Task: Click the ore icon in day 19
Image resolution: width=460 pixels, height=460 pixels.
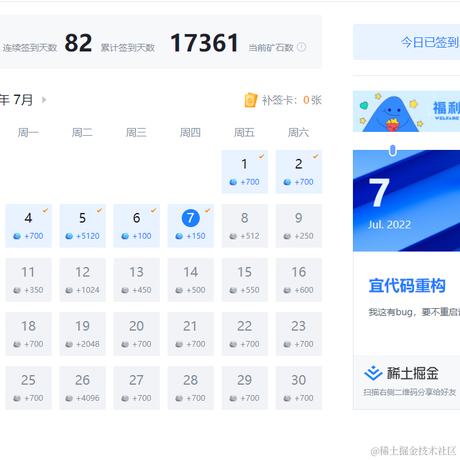Action: point(69,344)
